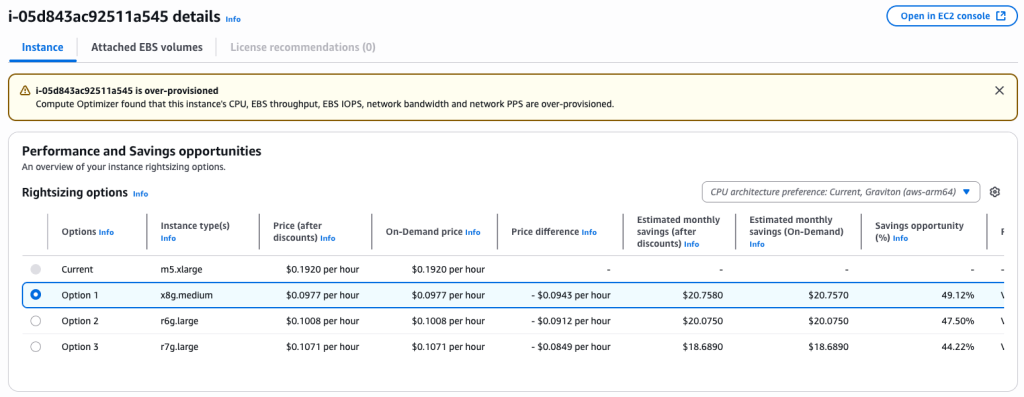Open License recommendations (0) tab

coord(302,47)
